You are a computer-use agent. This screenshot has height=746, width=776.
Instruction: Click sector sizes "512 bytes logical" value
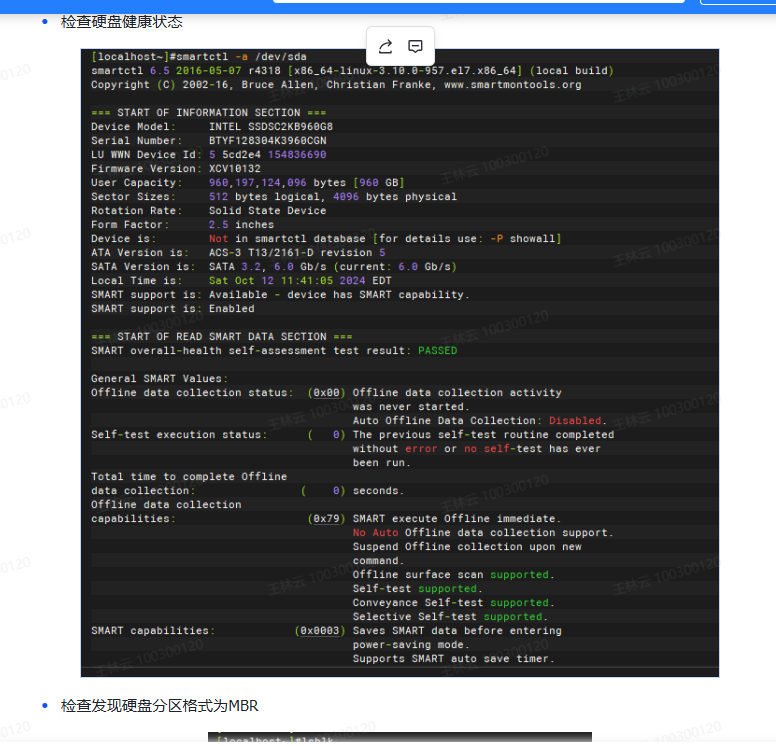pyautogui.click(x=264, y=197)
